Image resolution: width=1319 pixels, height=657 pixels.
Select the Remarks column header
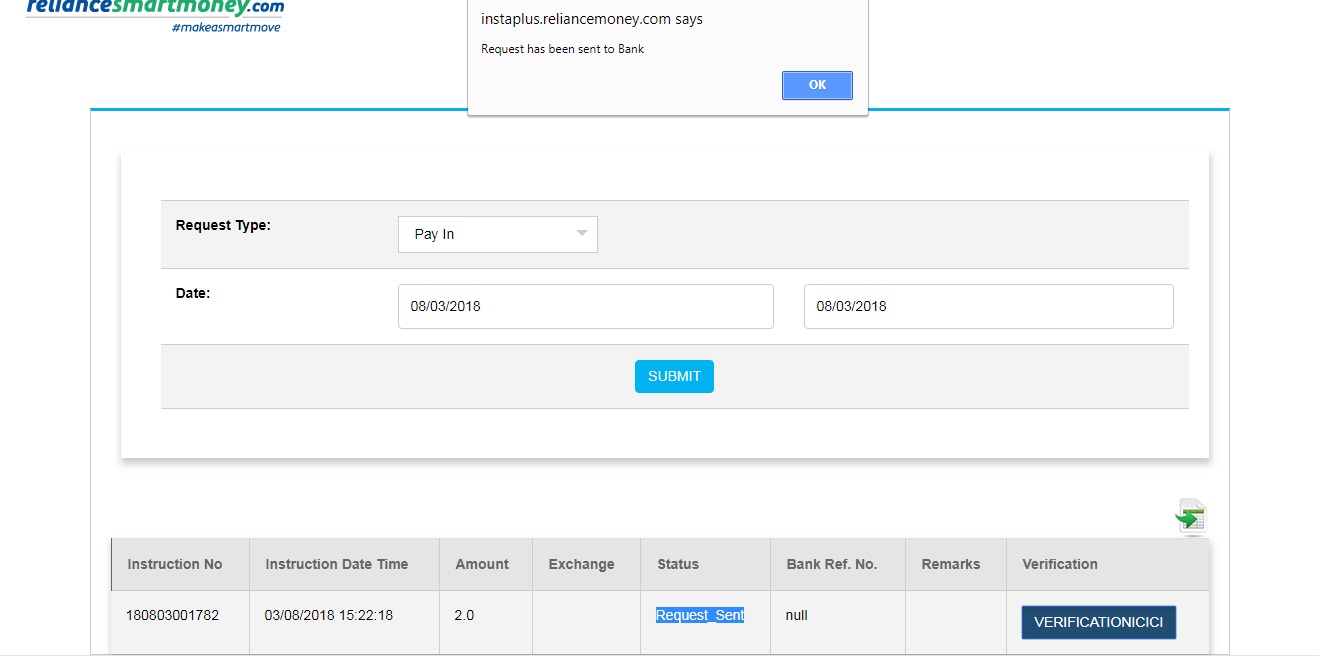[950, 564]
